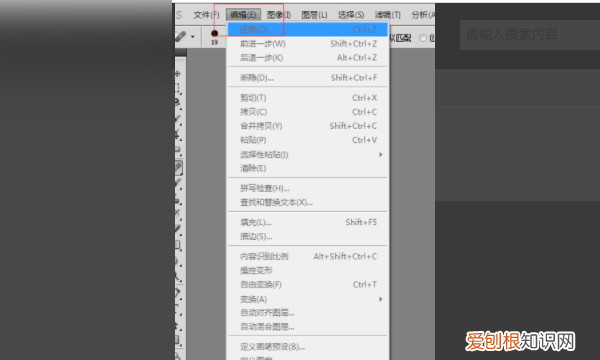Click the healing brush tool preset icon
This screenshot has width=600, height=360.
[181, 37]
